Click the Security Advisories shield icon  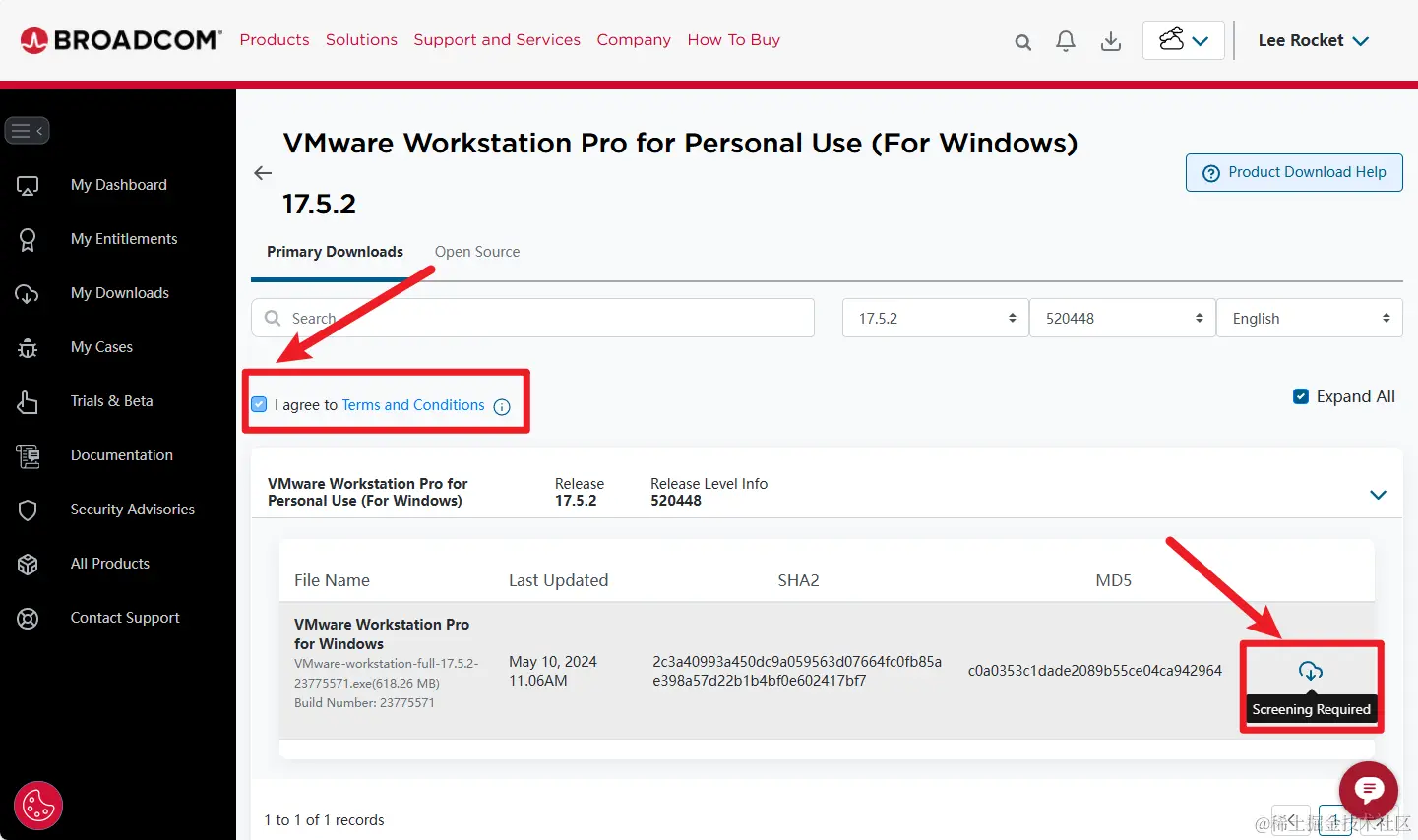click(28, 510)
